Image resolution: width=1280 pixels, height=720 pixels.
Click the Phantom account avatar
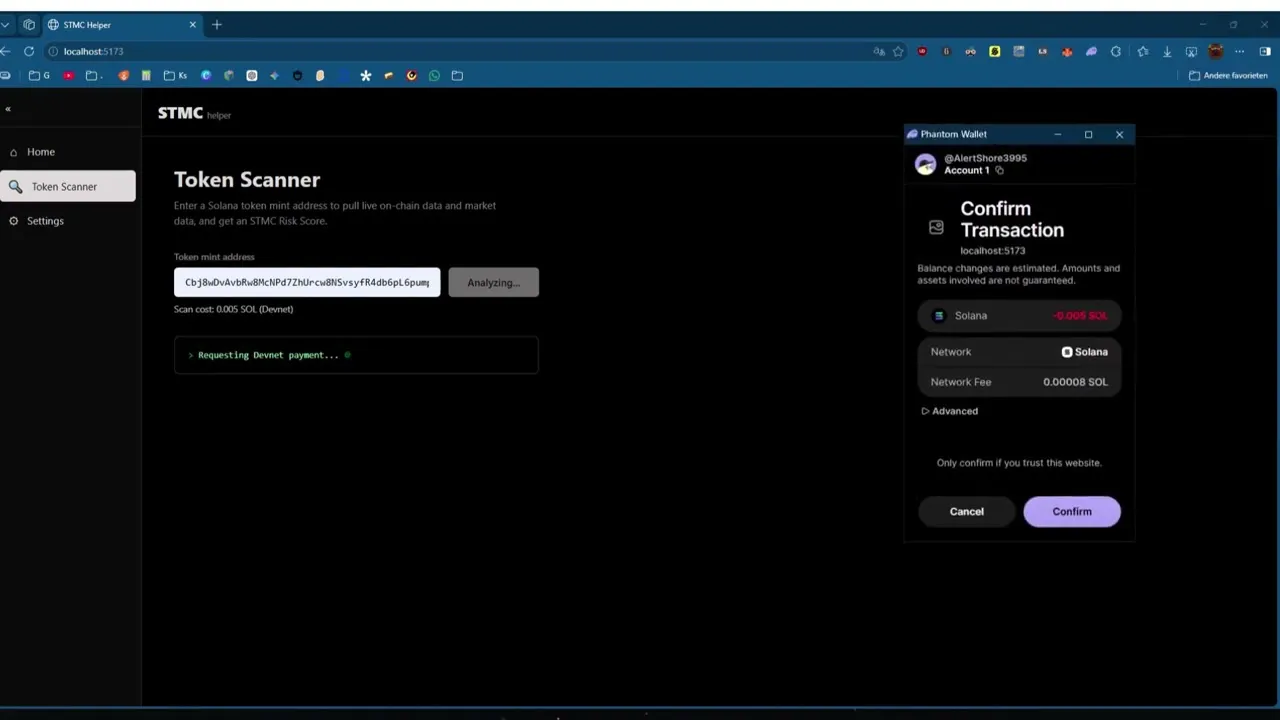[x=926, y=165]
